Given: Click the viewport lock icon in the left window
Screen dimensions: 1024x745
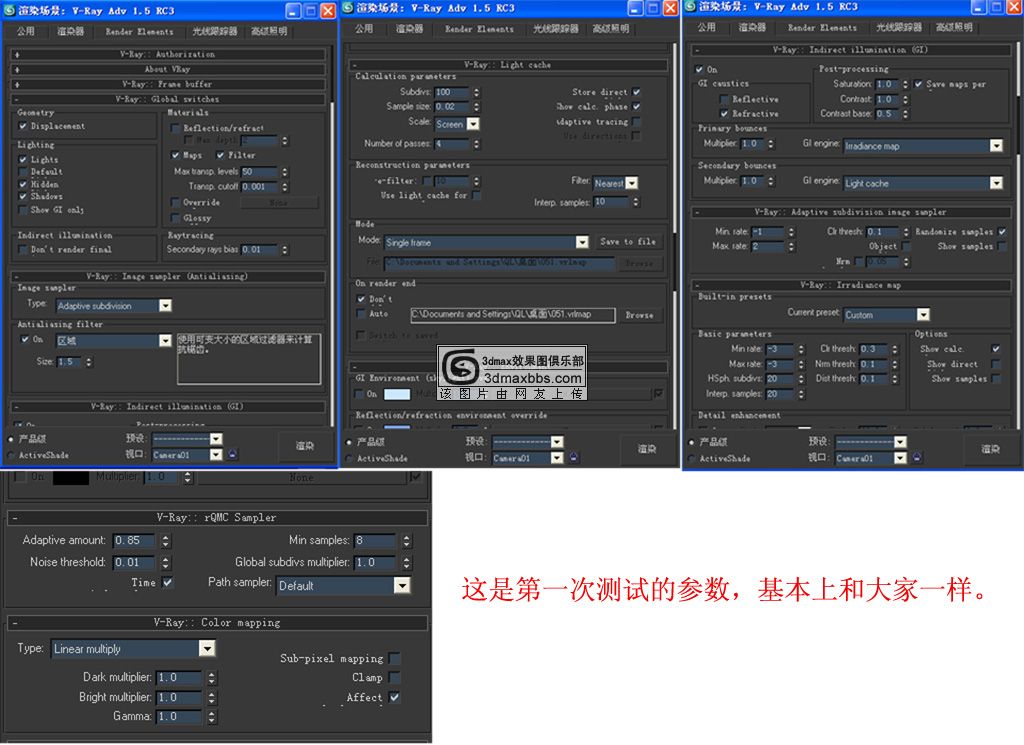Looking at the screenshot, I should tap(233, 454).
